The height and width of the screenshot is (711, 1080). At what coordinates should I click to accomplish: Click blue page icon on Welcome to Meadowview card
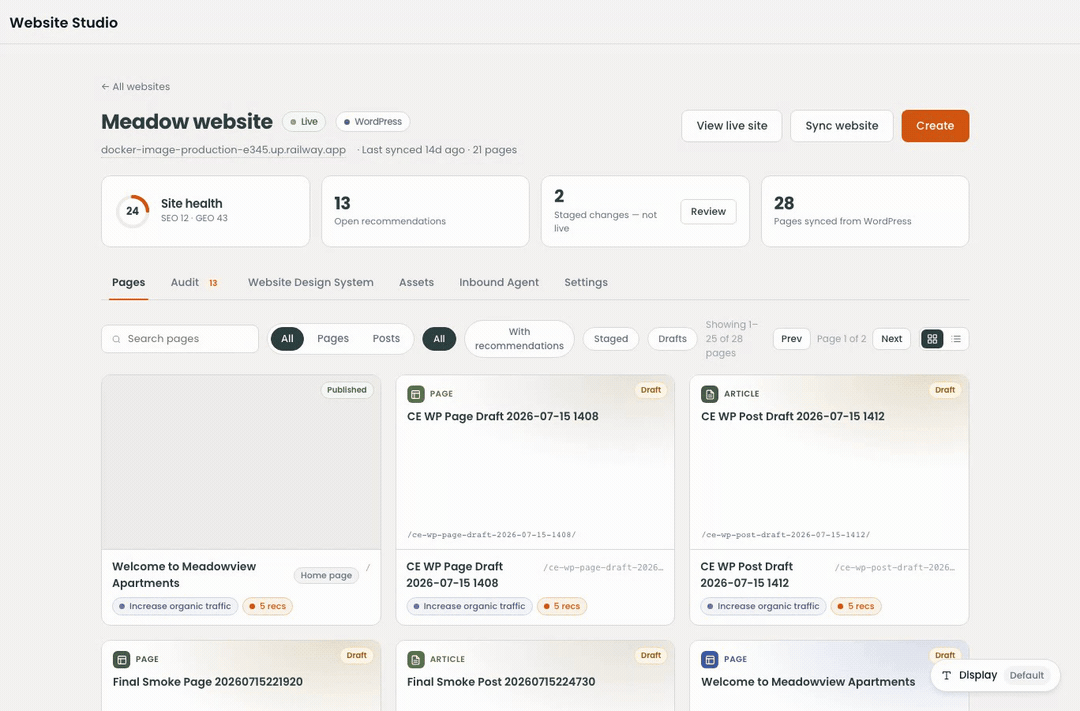point(709,659)
